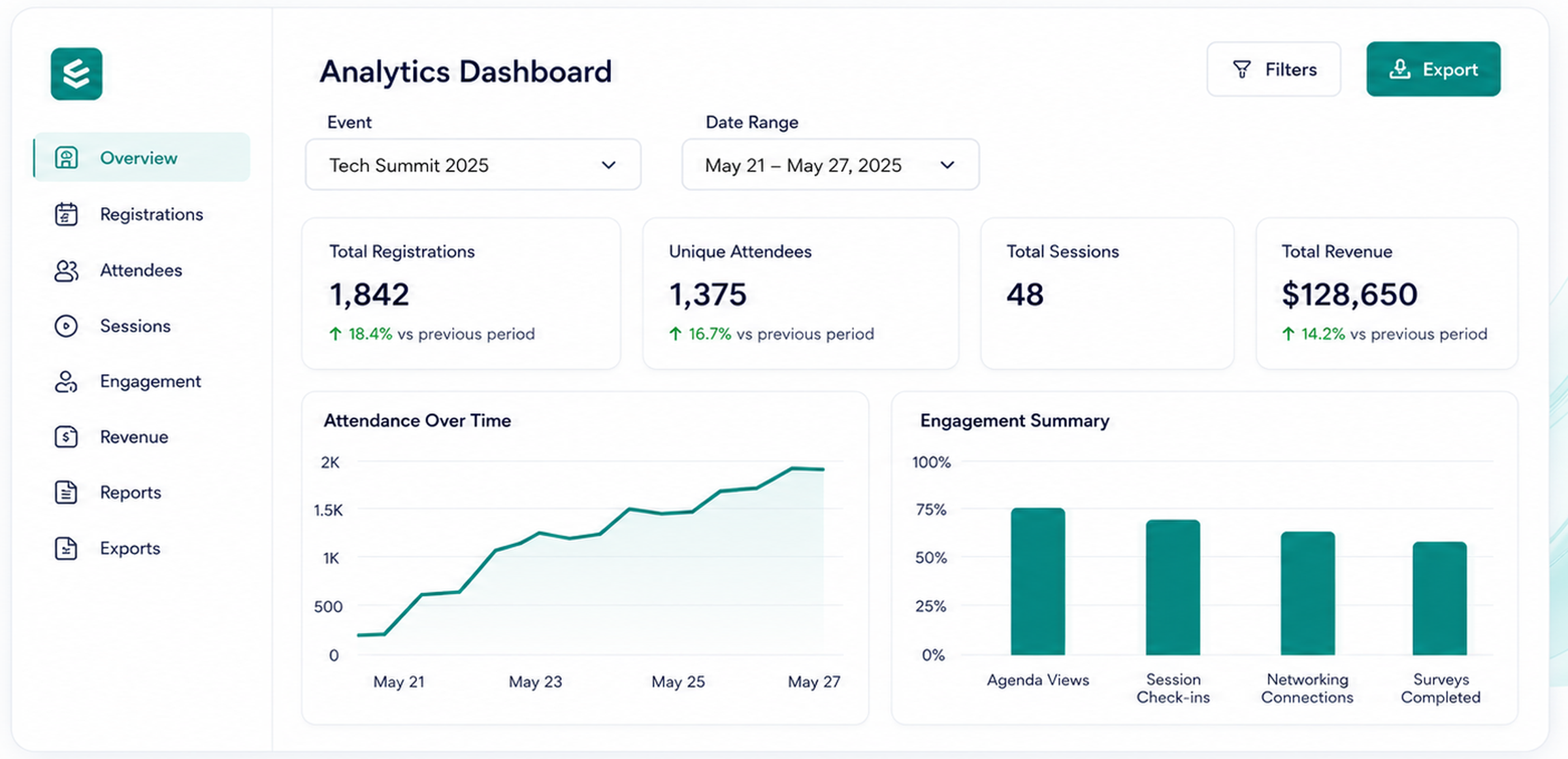Image resolution: width=1568 pixels, height=759 pixels.
Task: Click the end point of the attendance line
Action: pyautogui.click(x=823, y=469)
